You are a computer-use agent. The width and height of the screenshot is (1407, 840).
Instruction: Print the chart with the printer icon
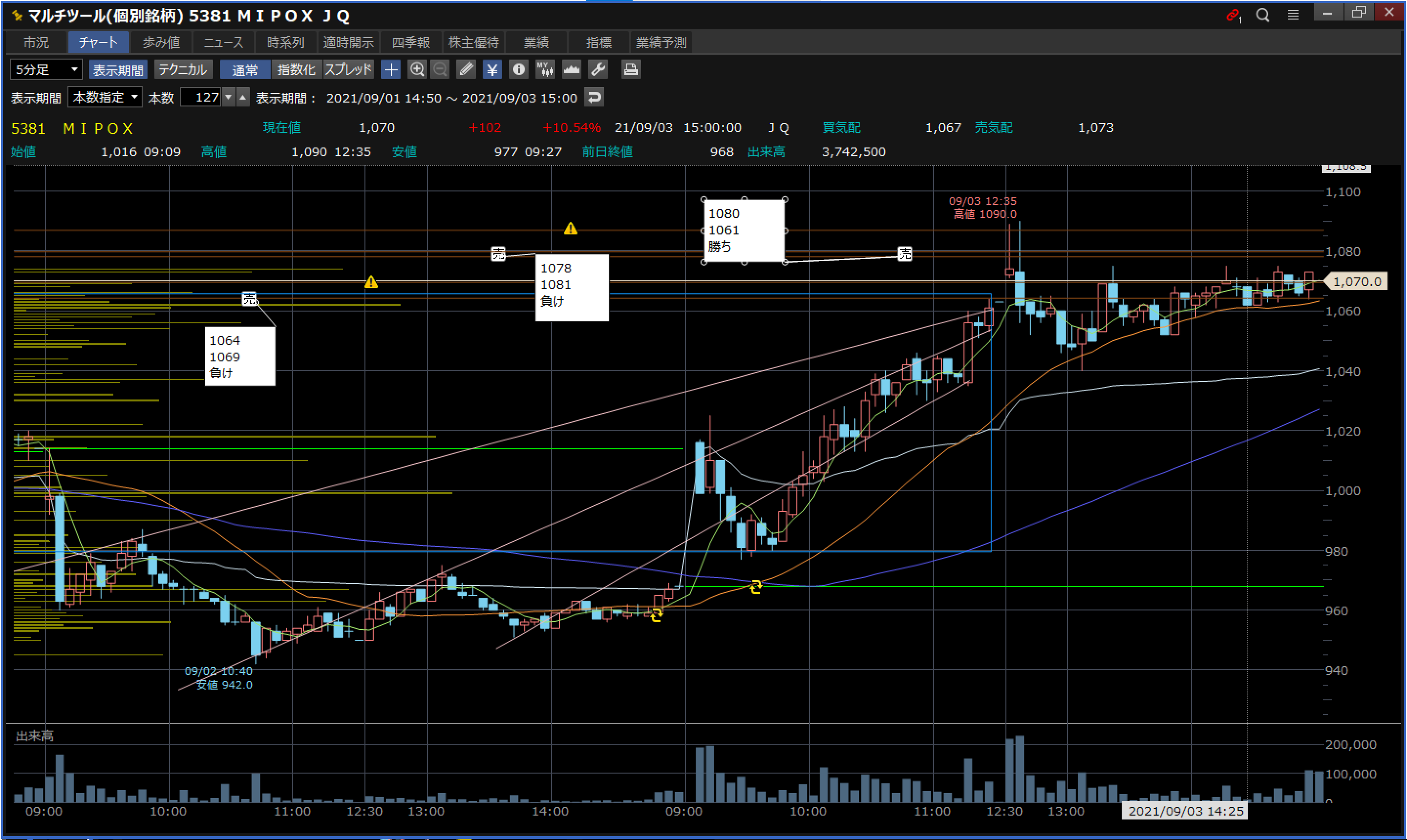click(x=630, y=70)
